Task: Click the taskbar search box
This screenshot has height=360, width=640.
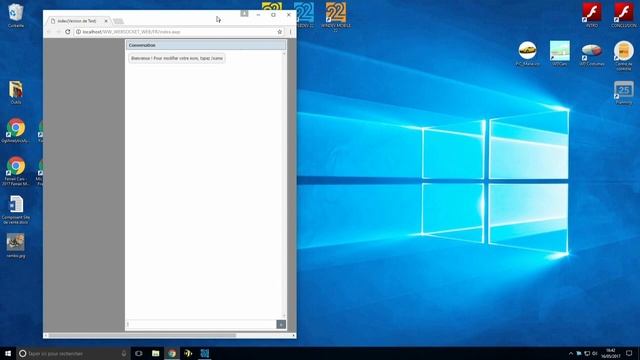Action: tap(73, 353)
